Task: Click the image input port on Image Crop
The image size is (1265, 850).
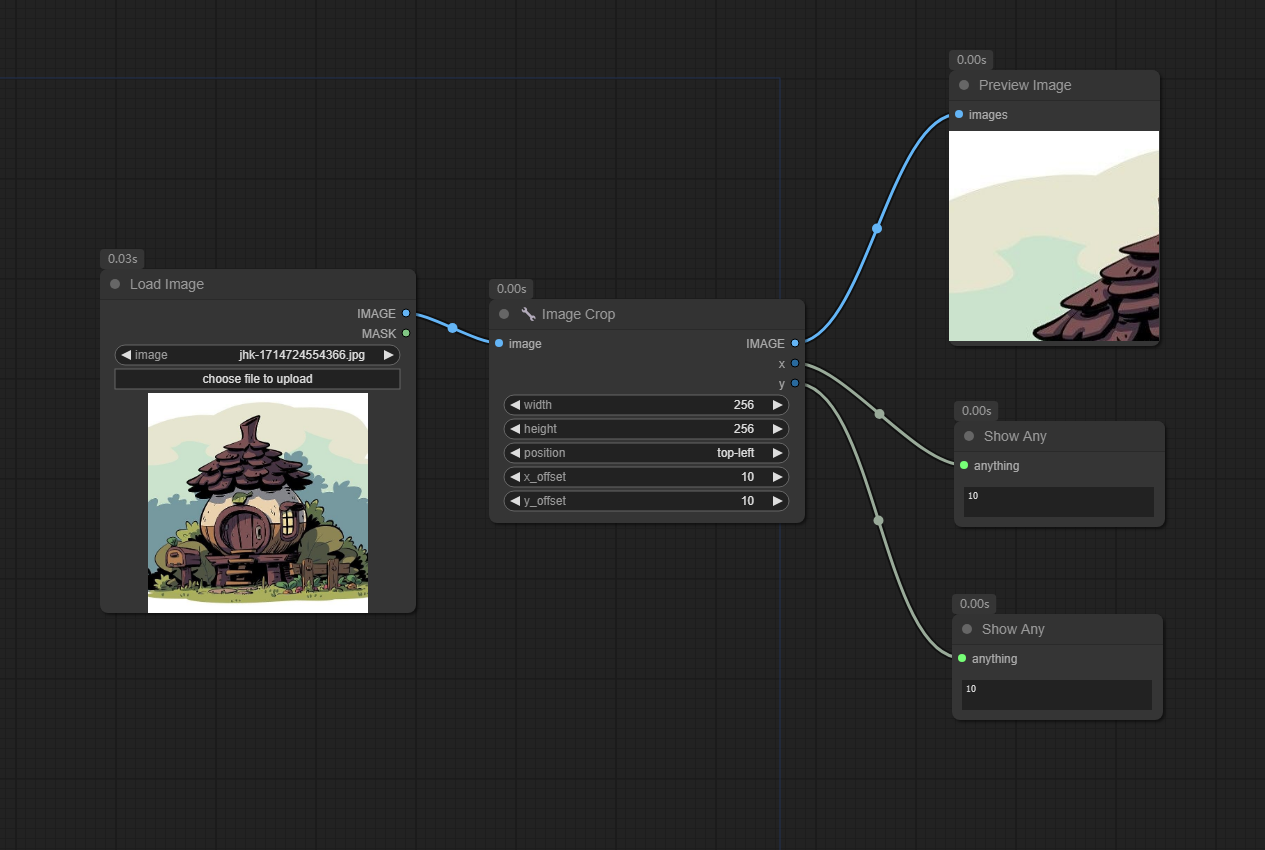Action: tap(499, 344)
